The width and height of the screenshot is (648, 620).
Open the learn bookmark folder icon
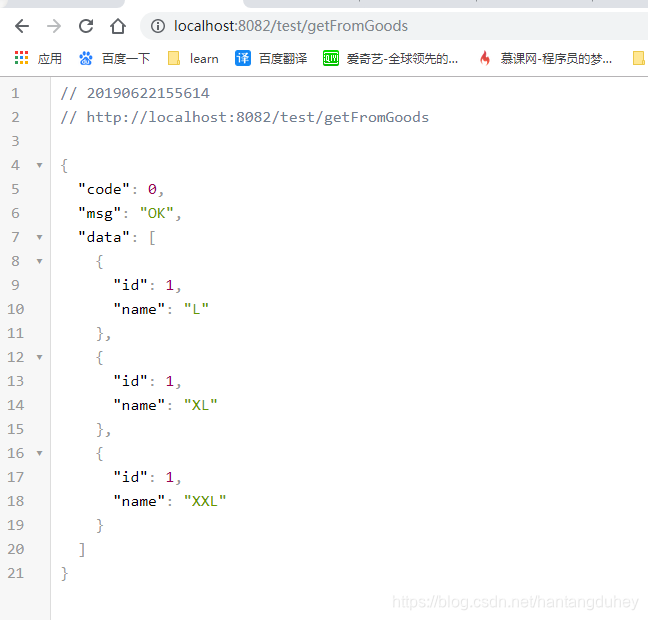(174, 58)
